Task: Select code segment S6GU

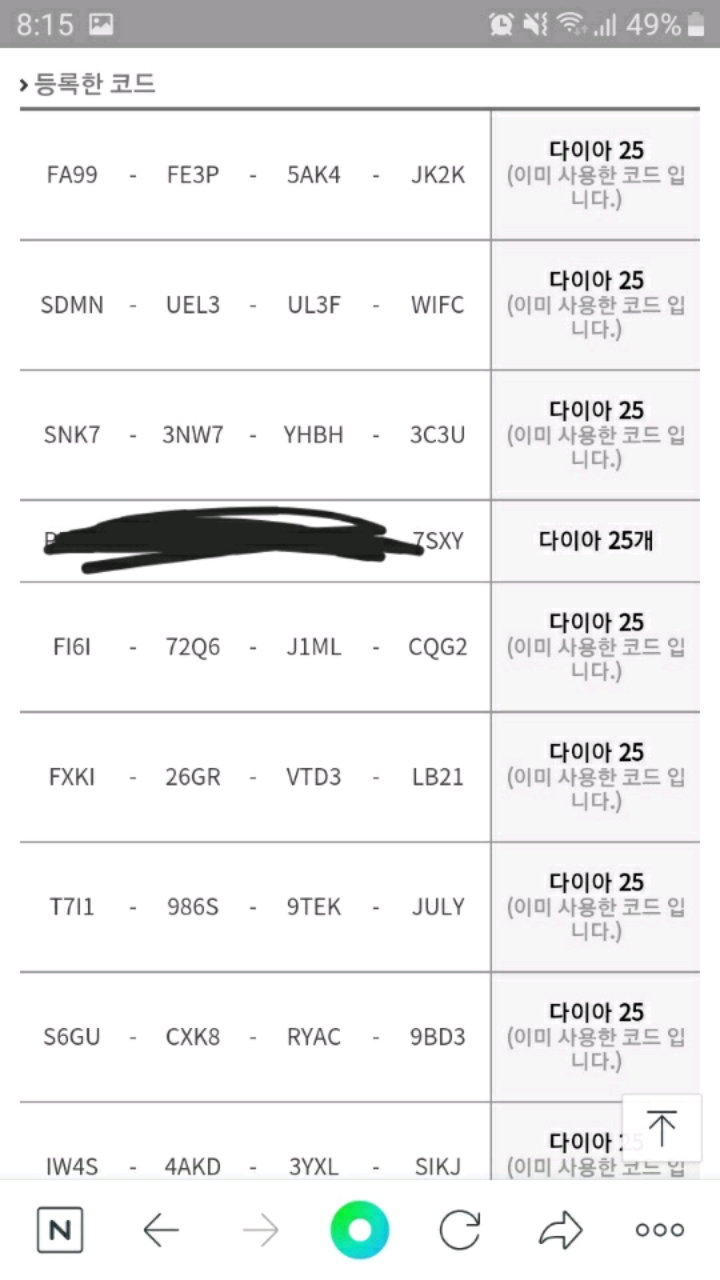Action: (x=72, y=1037)
